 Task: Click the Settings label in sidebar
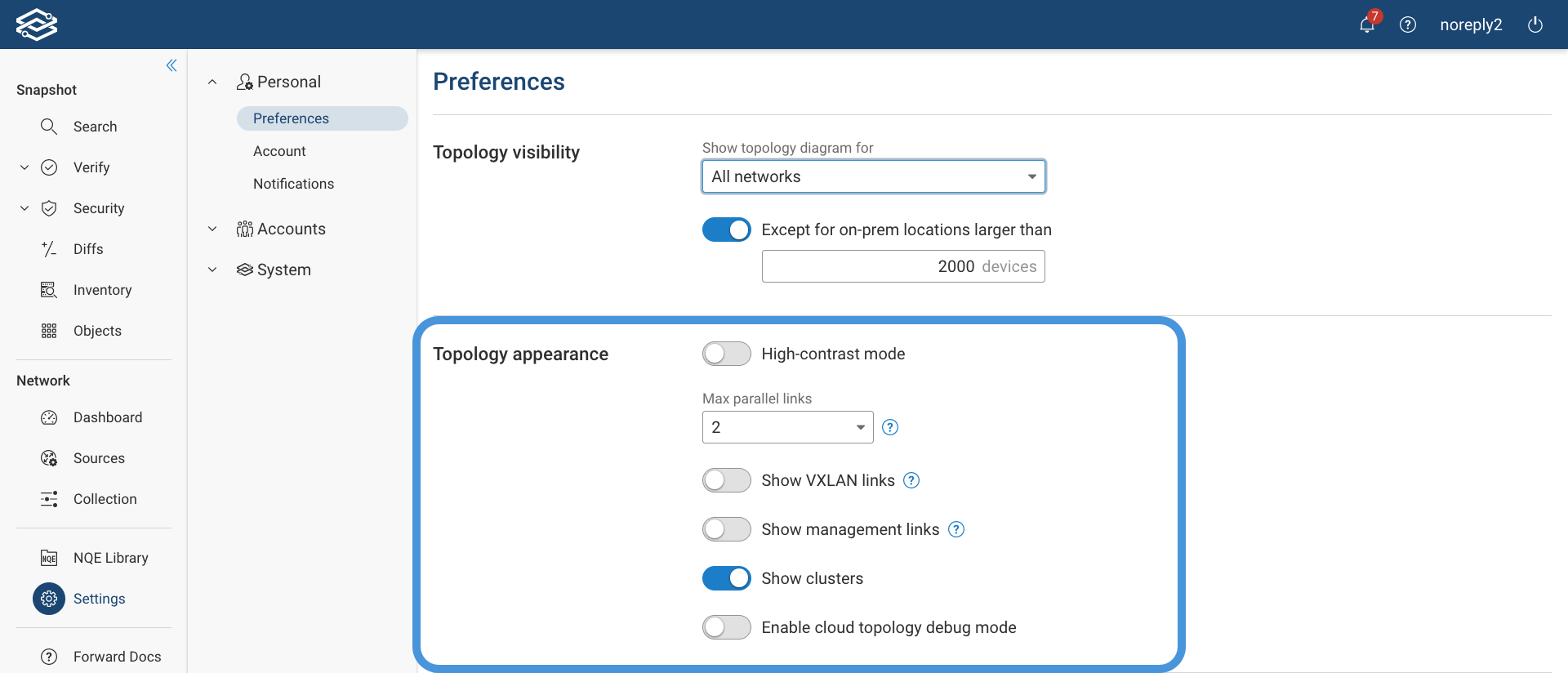point(99,599)
